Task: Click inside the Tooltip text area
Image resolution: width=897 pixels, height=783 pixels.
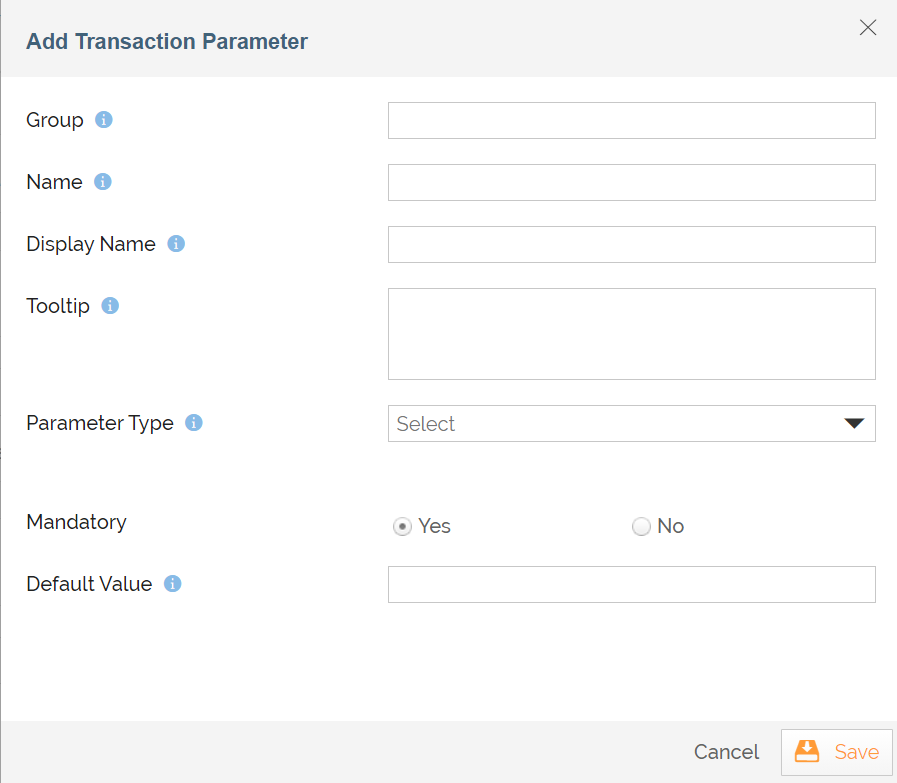Action: [x=631, y=334]
